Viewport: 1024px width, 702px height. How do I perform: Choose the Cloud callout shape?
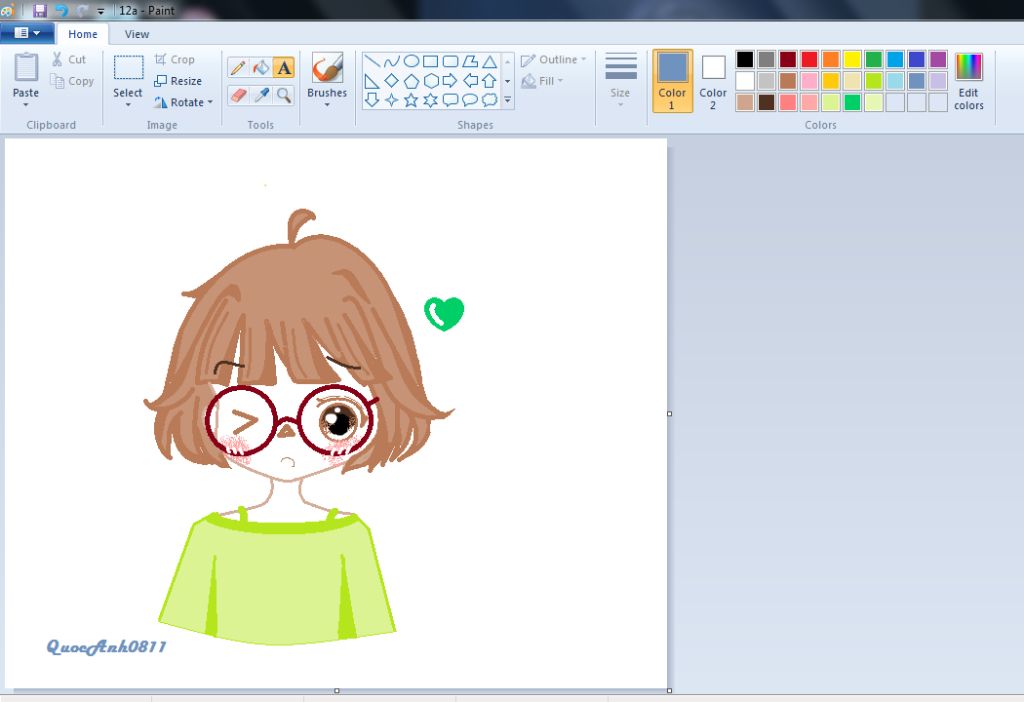pyautogui.click(x=489, y=100)
